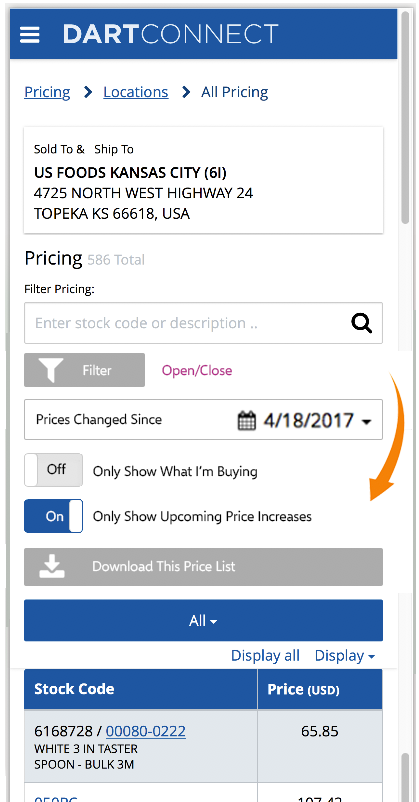Click Download This Price List button

point(203,567)
